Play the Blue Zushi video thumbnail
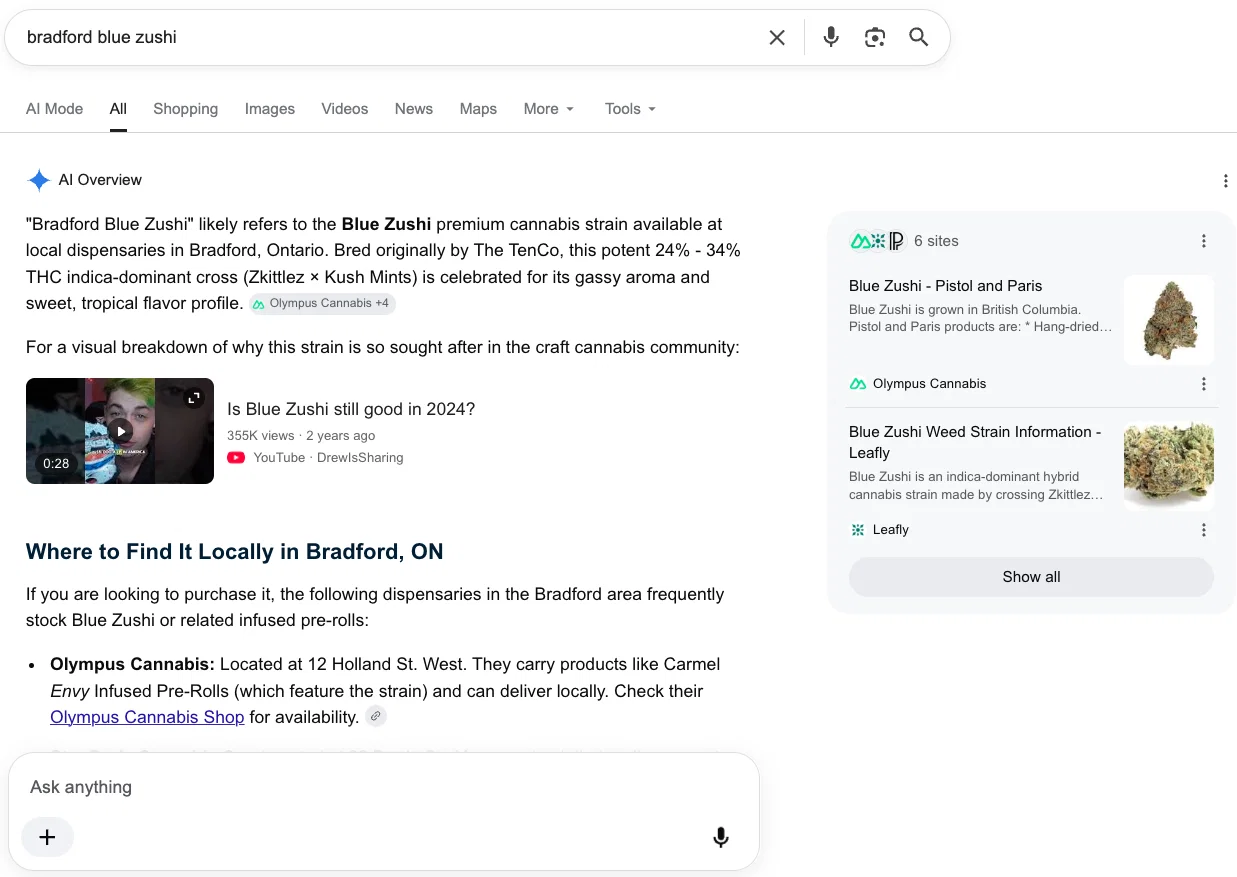This screenshot has height=877, width=1237. click(120, 431)
